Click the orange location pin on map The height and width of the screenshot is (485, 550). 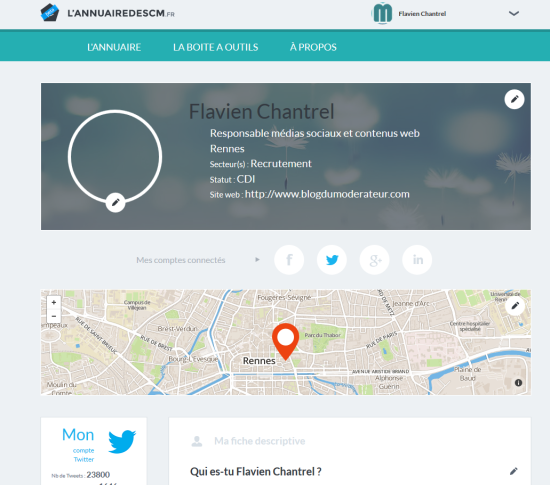point(286,342)
